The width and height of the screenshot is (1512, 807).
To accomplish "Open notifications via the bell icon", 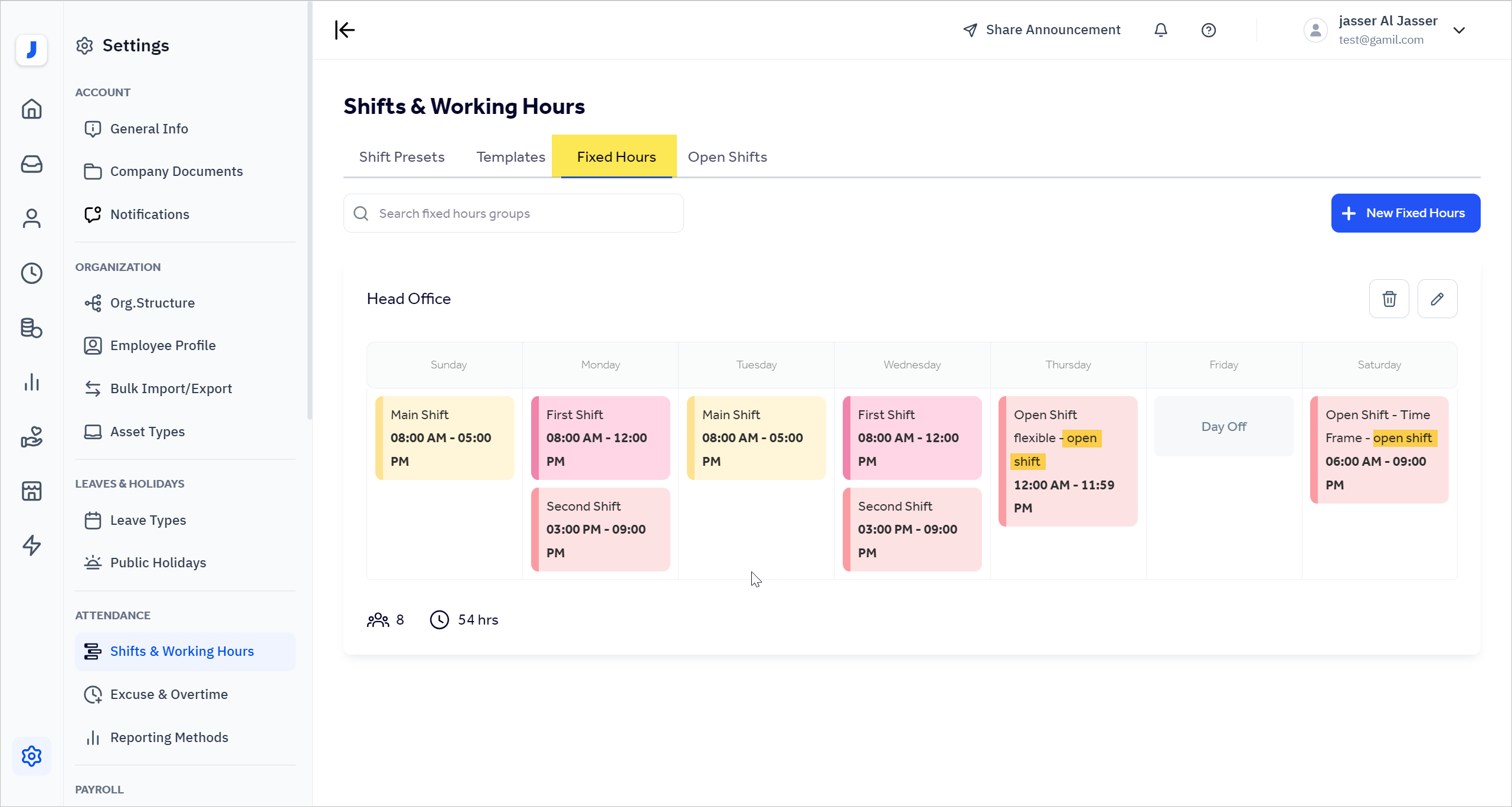I will click(x=1161, y=30).
